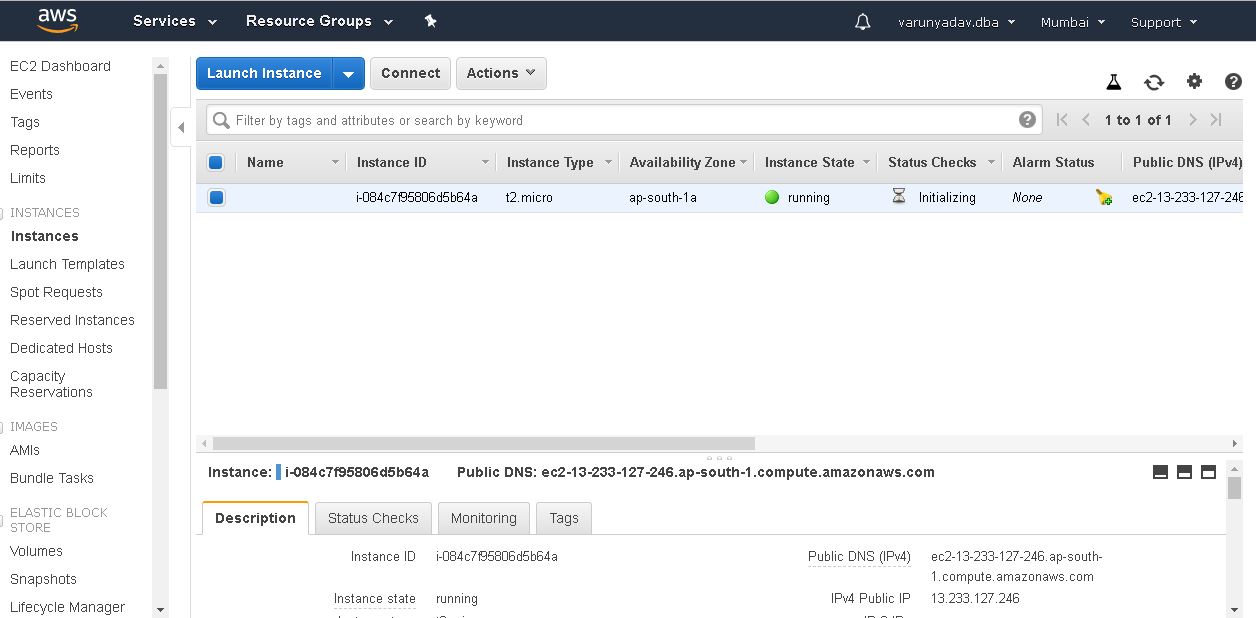Click the Connect button
This screenshot has width=1256, height=618.
(x=410, y=73)
